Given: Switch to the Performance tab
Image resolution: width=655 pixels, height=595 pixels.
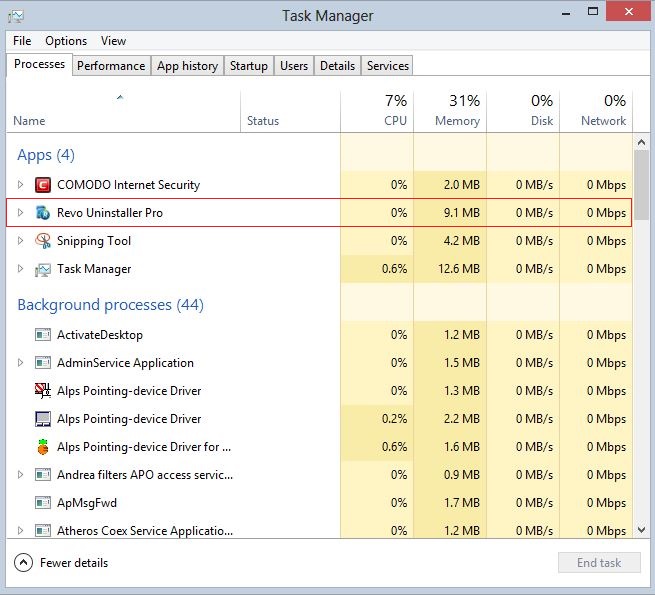Looking at the screenshot, I should tap(111, 66).
